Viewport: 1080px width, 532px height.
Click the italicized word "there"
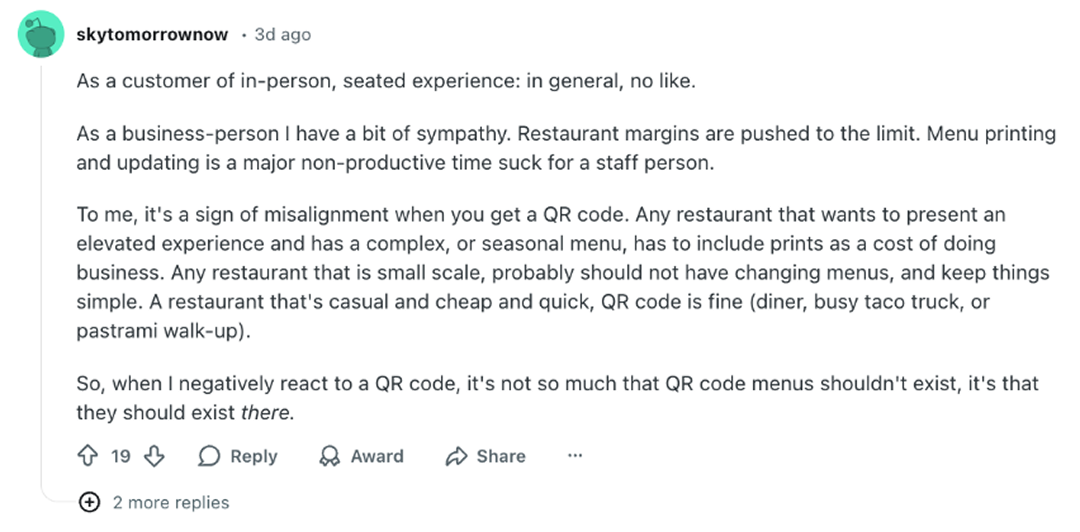(x=267, y=412)
